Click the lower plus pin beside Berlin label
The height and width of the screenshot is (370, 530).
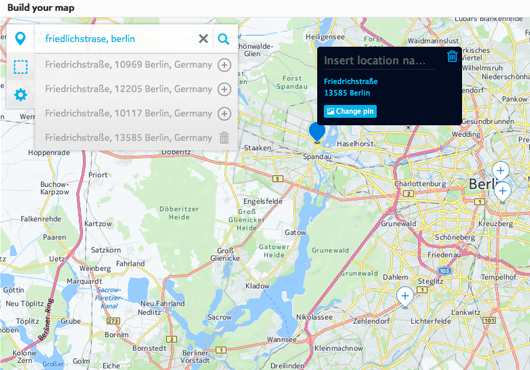pos(503,192)
